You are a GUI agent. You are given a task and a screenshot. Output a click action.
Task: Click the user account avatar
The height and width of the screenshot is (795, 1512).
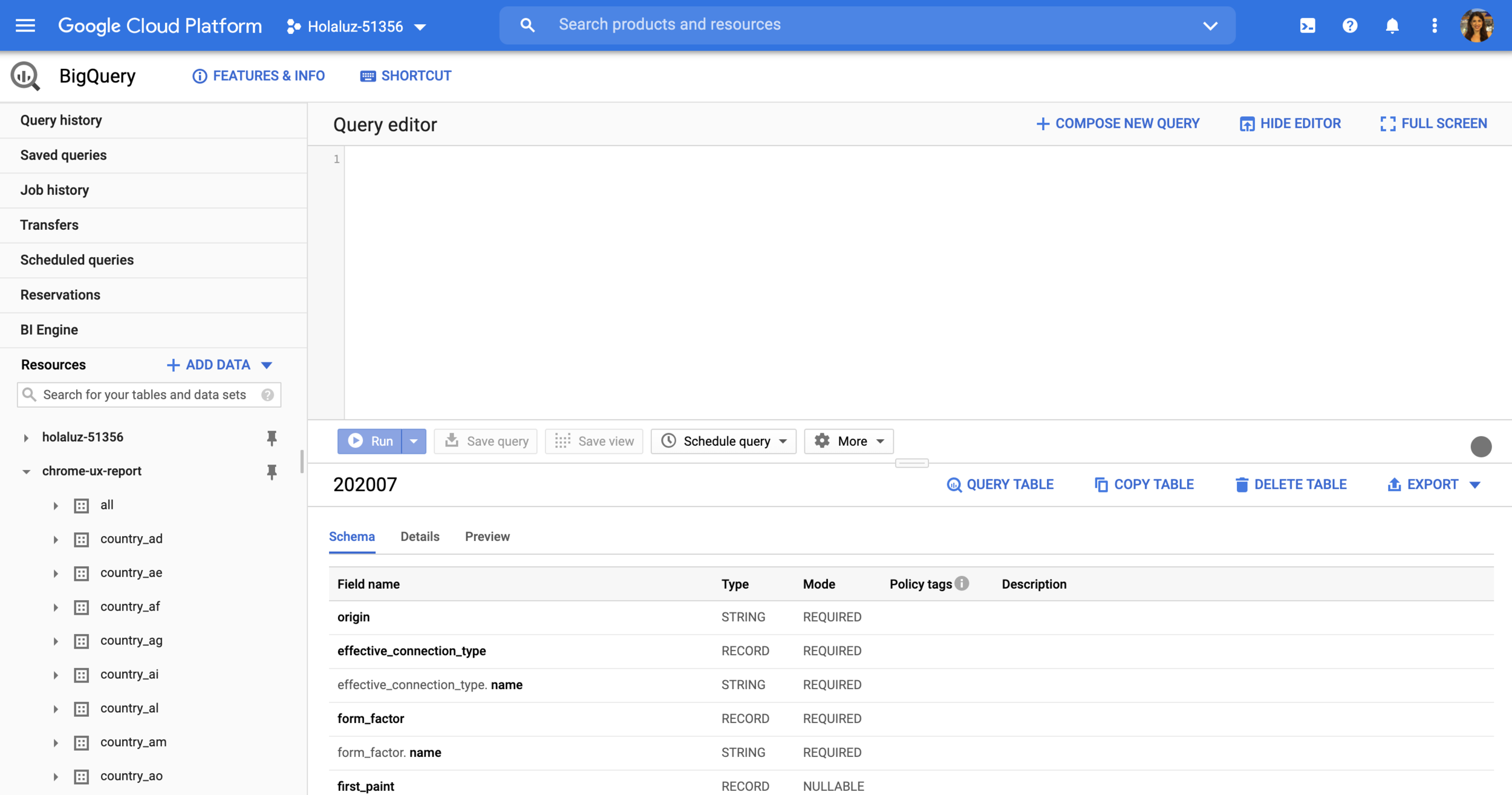[x=1476, y=25]
